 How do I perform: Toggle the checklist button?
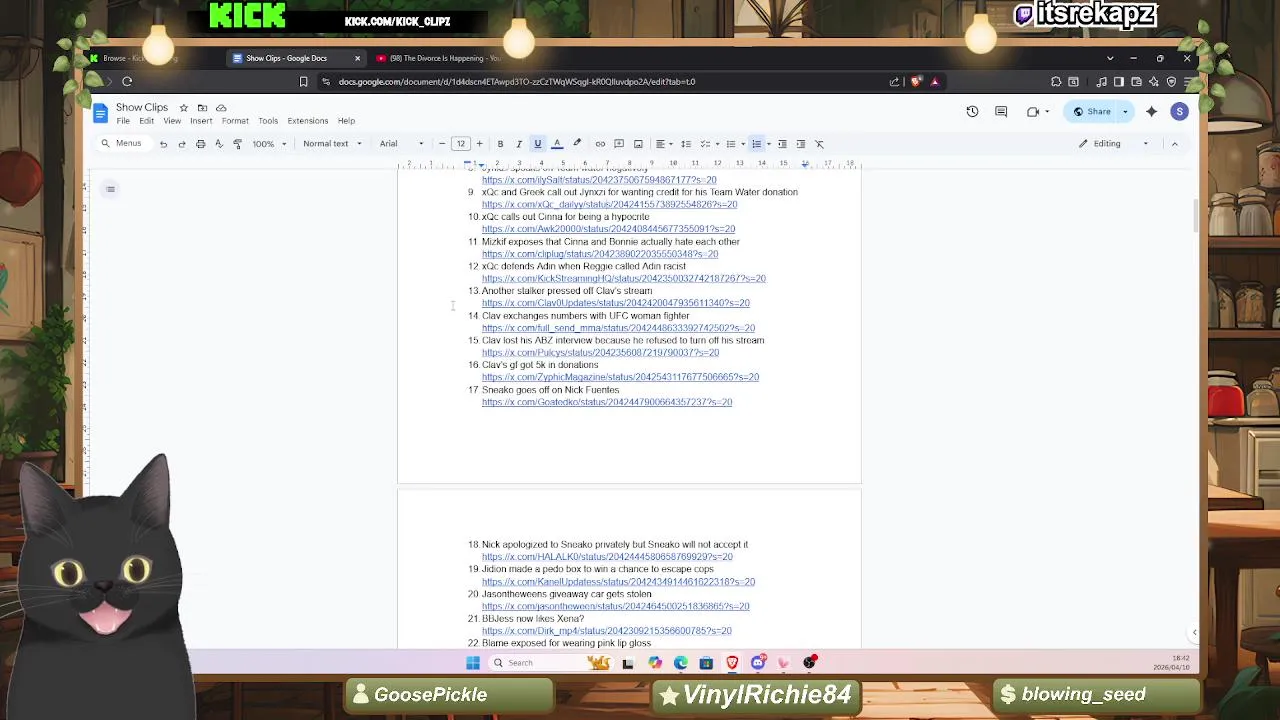coord(705,144)
